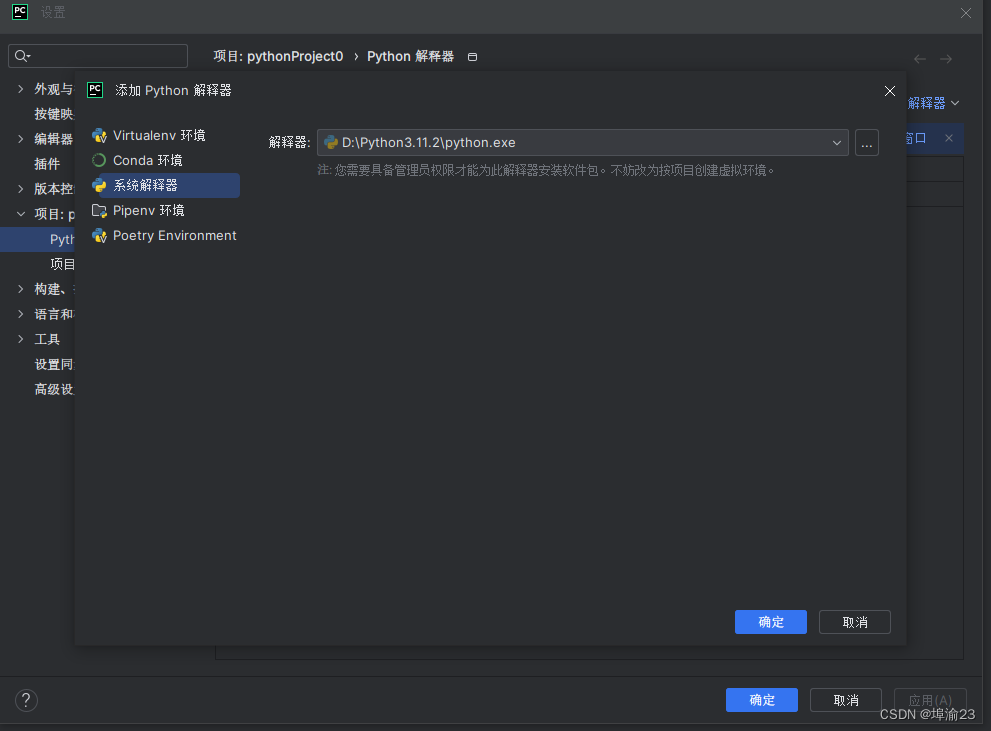Image resolution: width=991 pixels, height=731 pixels.
Task: Click the 应用(A) button in Settings
Action: tap(930, 700)
